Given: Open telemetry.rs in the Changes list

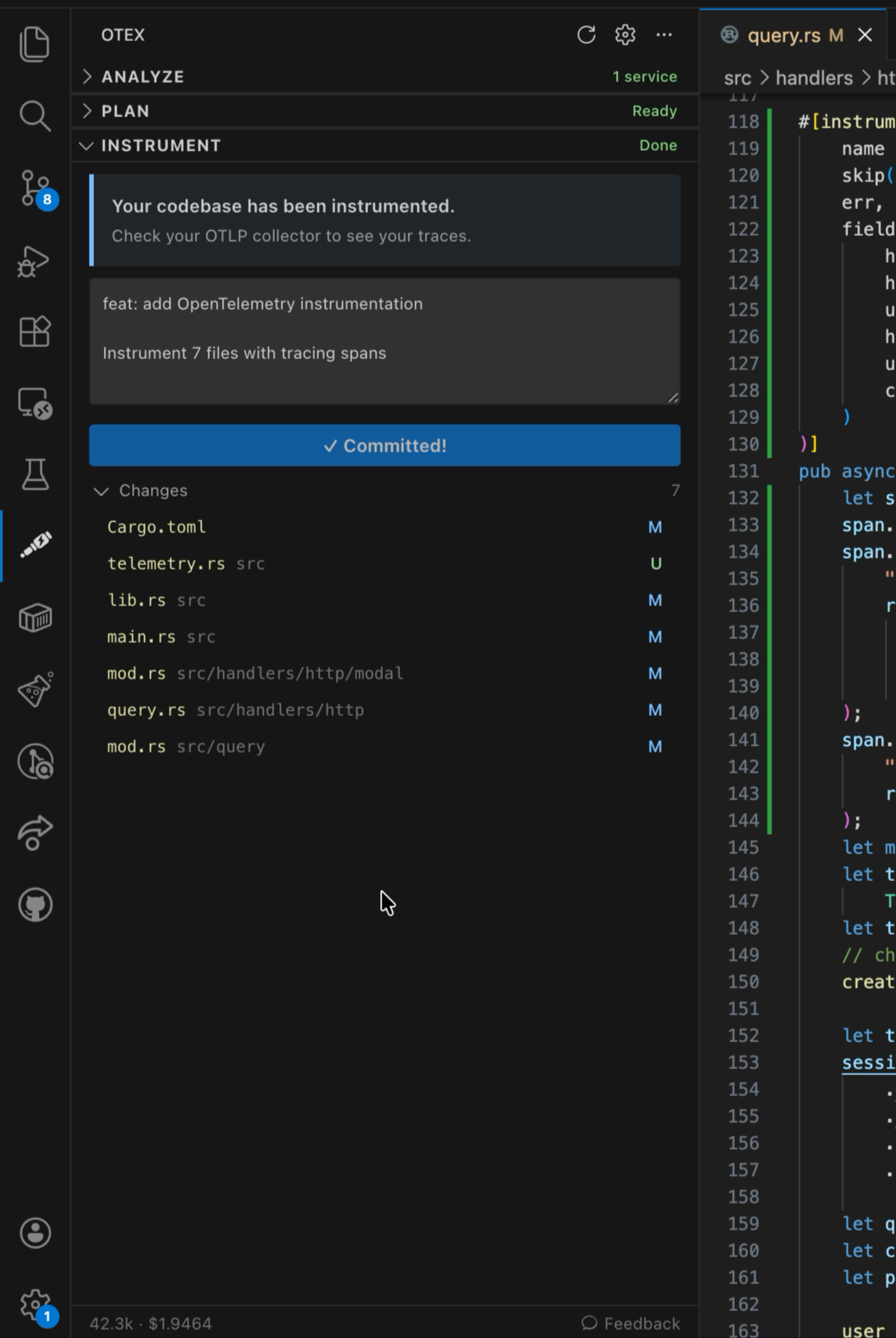Looking at the screenshot, I should (385, 564).
